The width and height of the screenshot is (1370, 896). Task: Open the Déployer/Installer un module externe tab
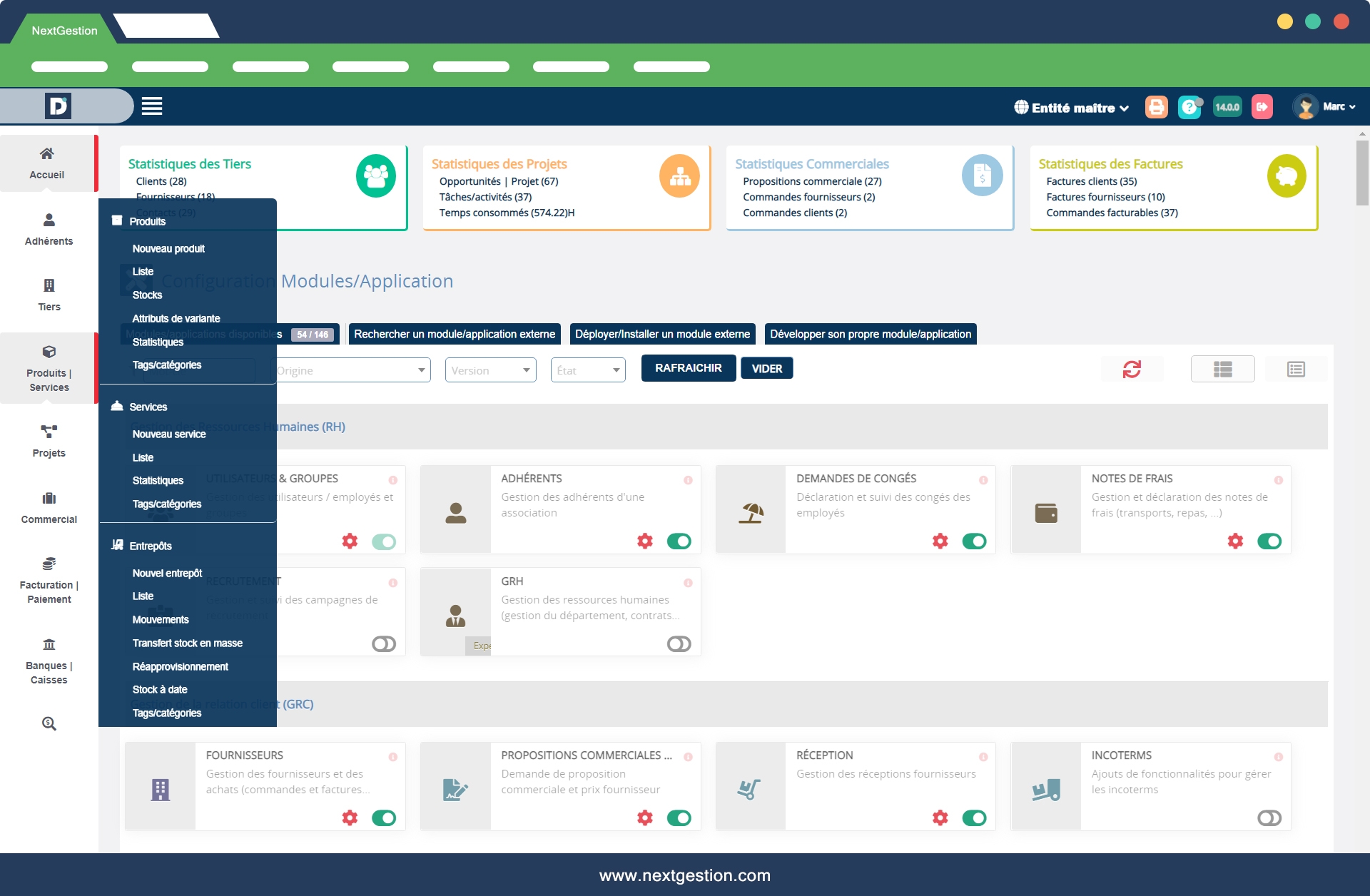pyautogui.click(x=662, y=334)
